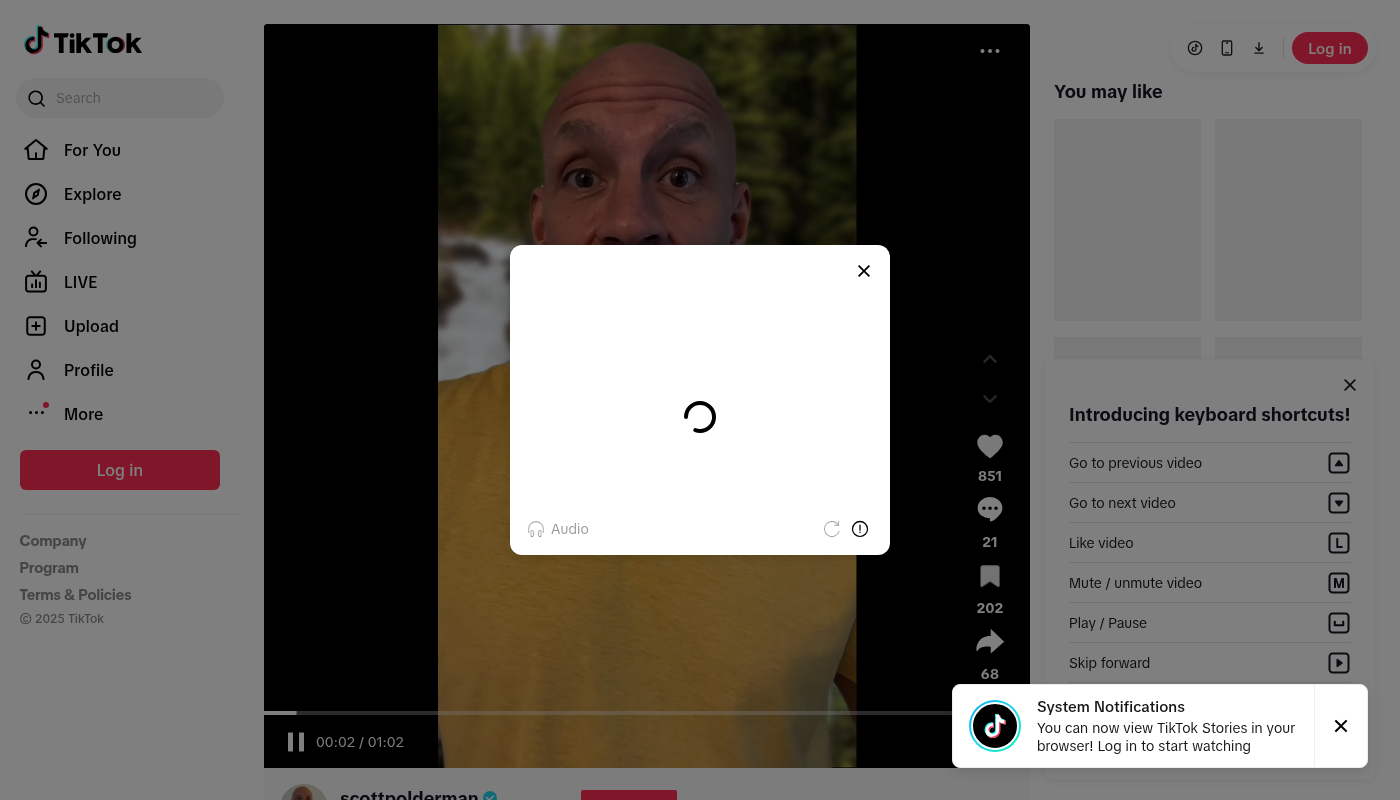Screen dimensions: 1400x800
Task: Click the Search input field
Action: click(x=130, y=98)
